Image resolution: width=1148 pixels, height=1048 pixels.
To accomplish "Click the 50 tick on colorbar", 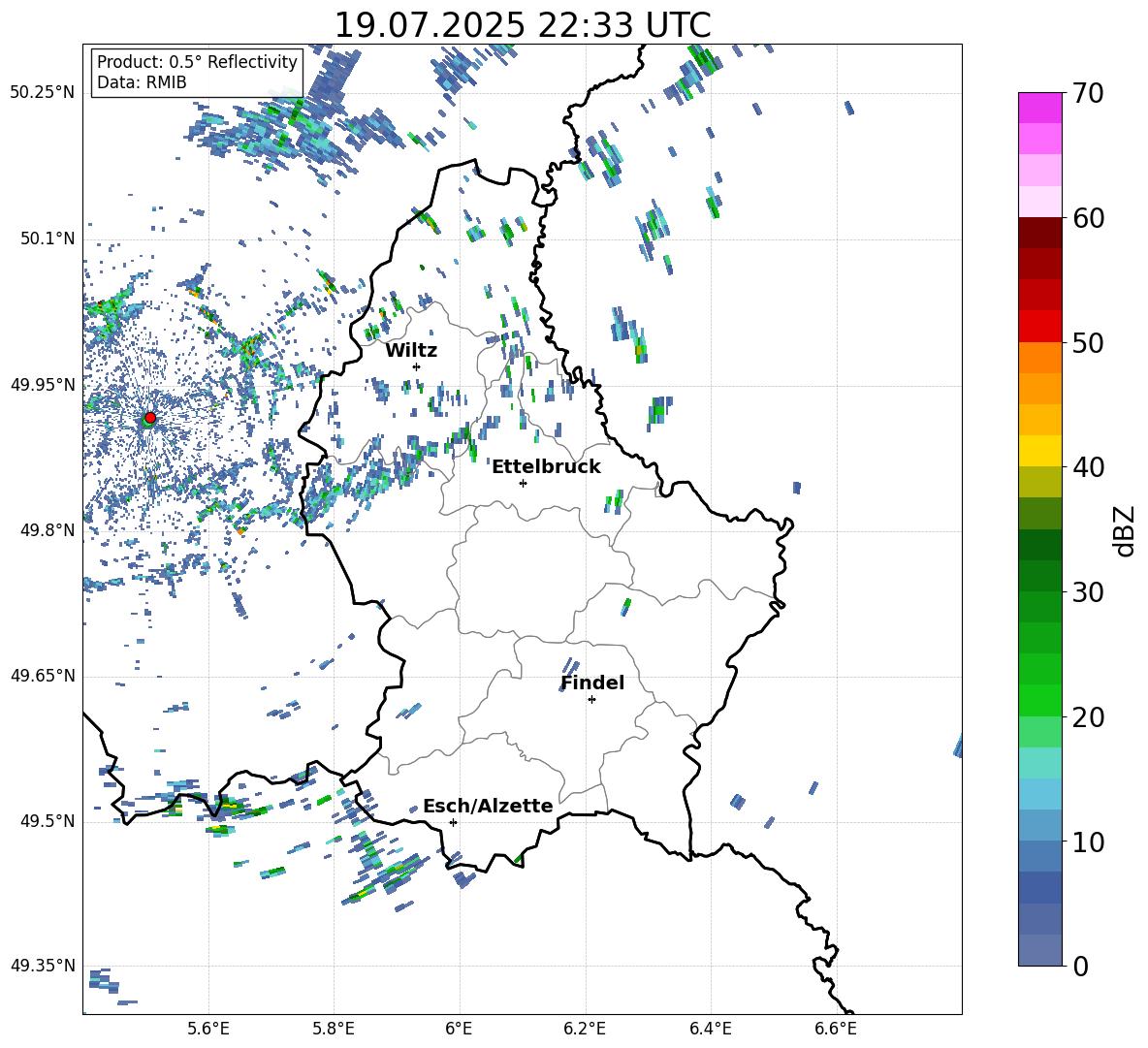I will tap(1088, 343).
